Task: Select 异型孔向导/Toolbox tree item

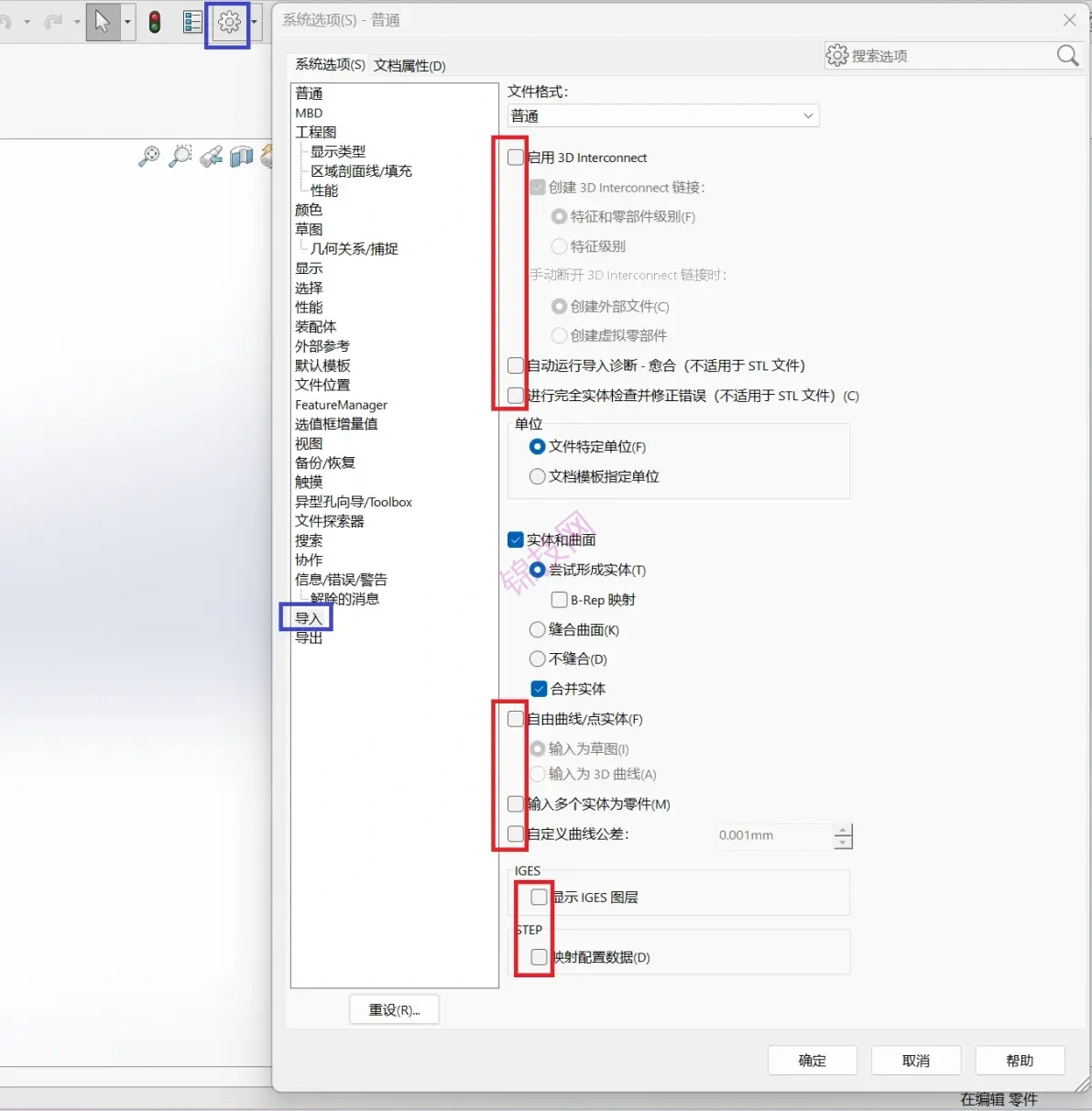Action: coord(354,502)
